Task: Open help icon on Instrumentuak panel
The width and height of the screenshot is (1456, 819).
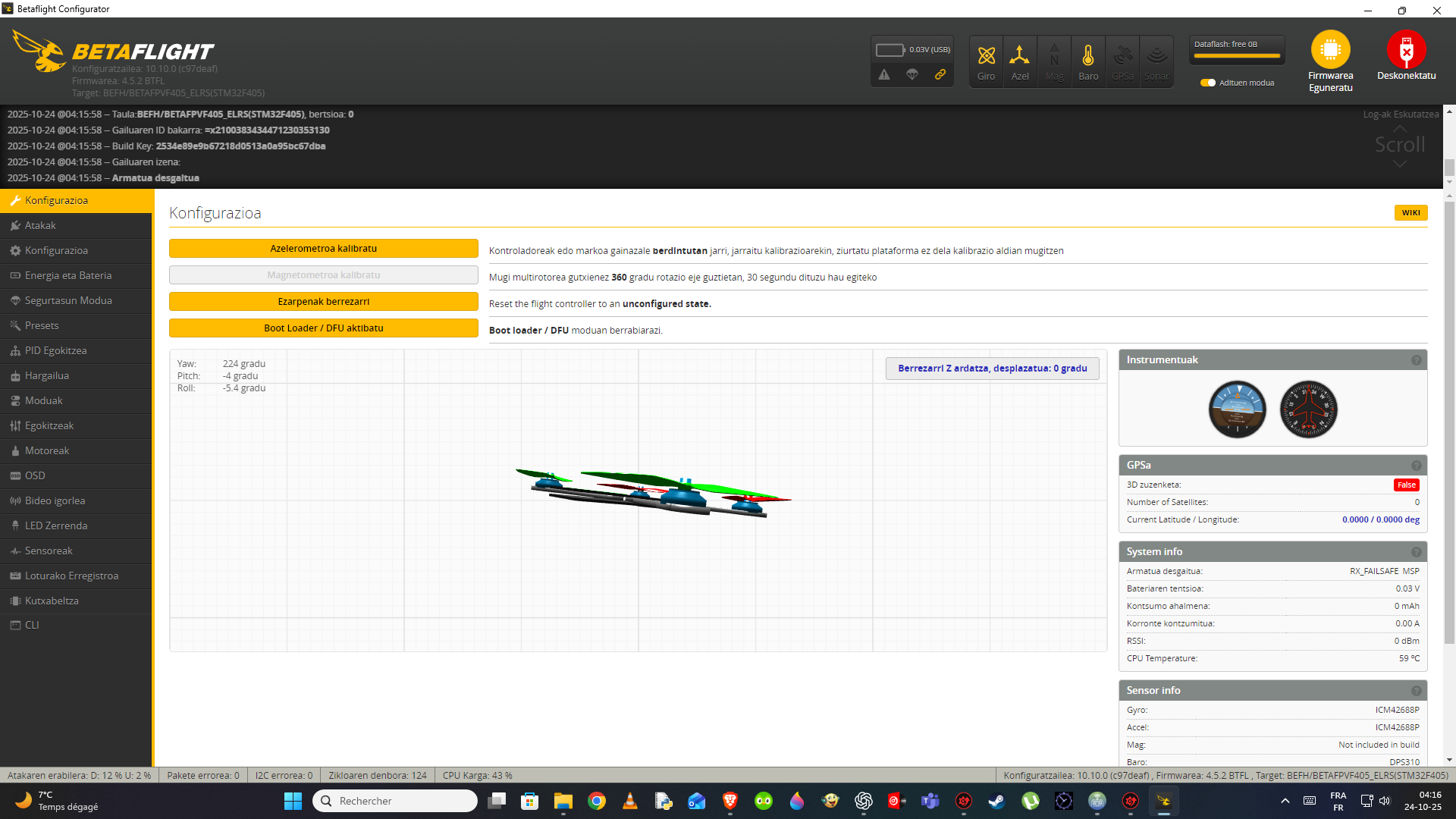Action: pyautogui.click(x=1416, y=360)
